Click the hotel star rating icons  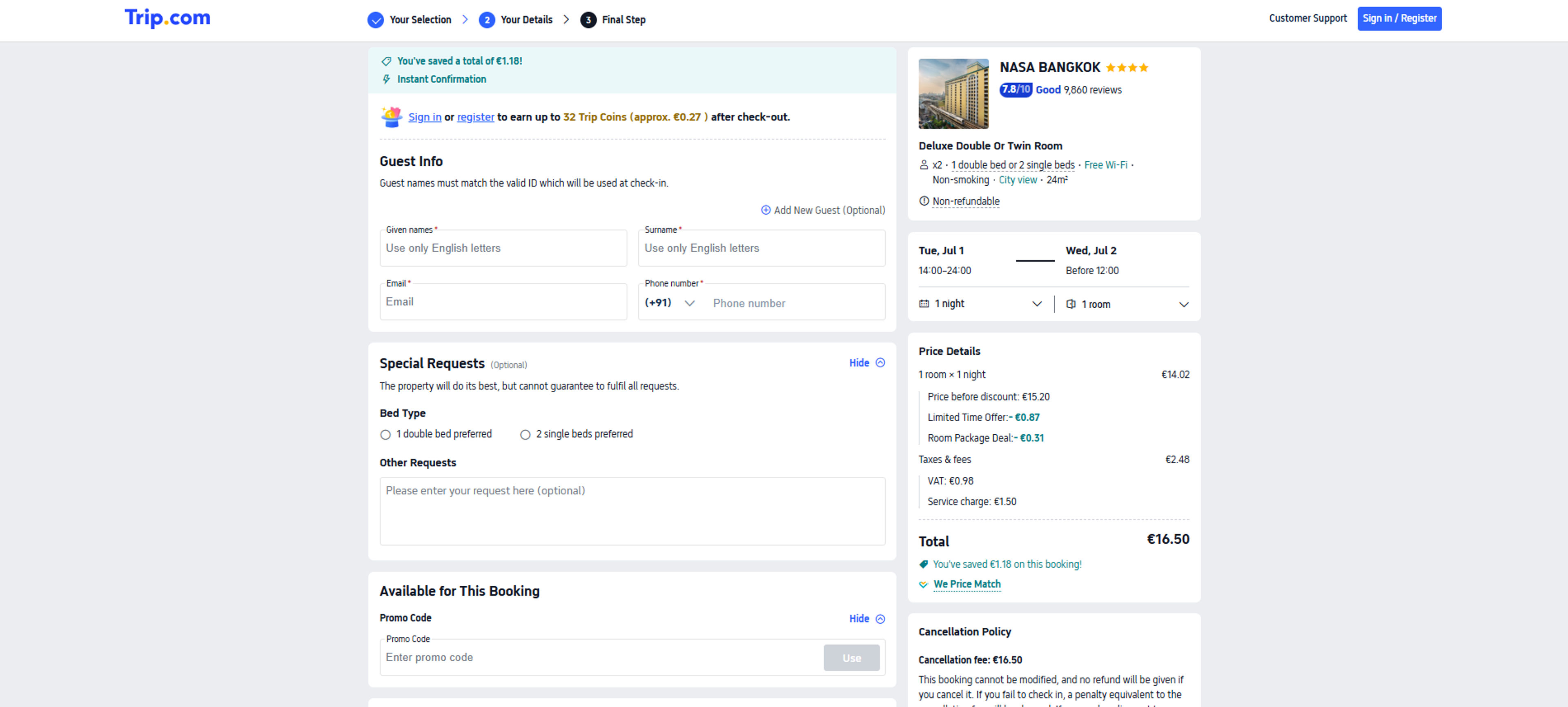click(1127, 67)
